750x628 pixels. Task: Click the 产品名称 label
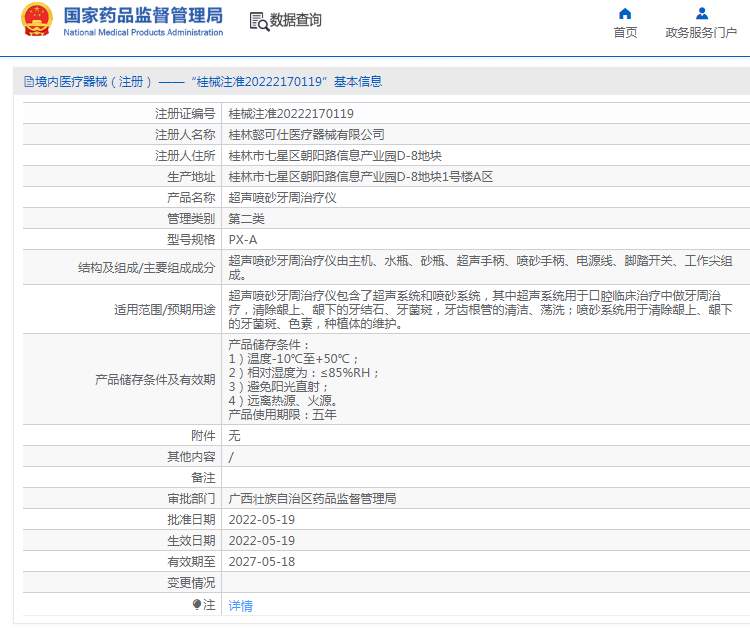coord(191,198)
